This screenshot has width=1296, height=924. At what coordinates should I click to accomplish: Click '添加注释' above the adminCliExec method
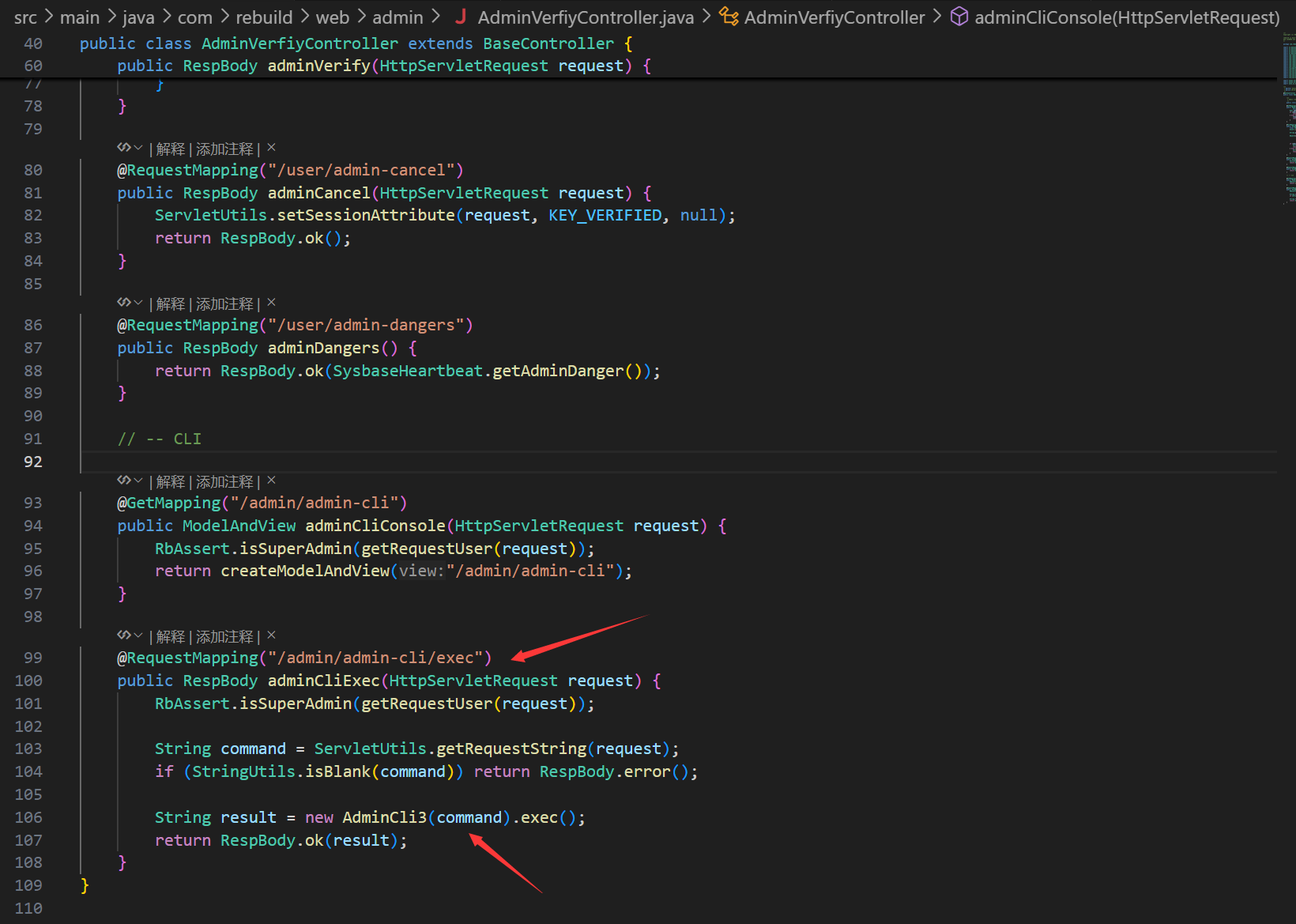click(x=224, y=636)
